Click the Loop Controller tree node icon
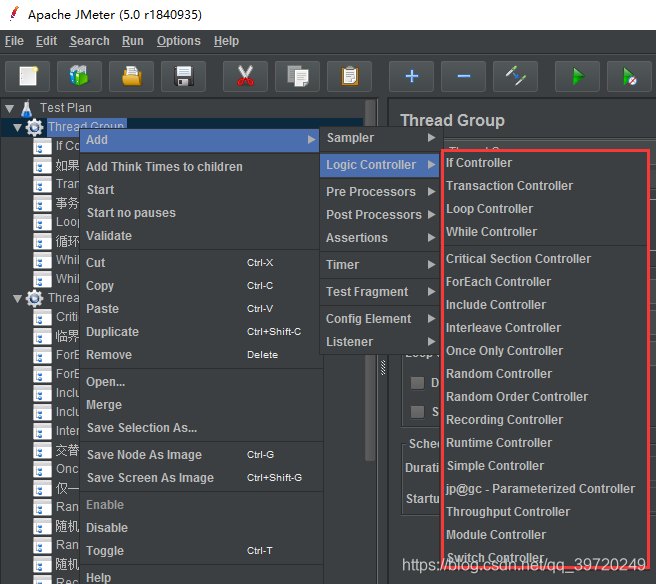 (42, 223)
